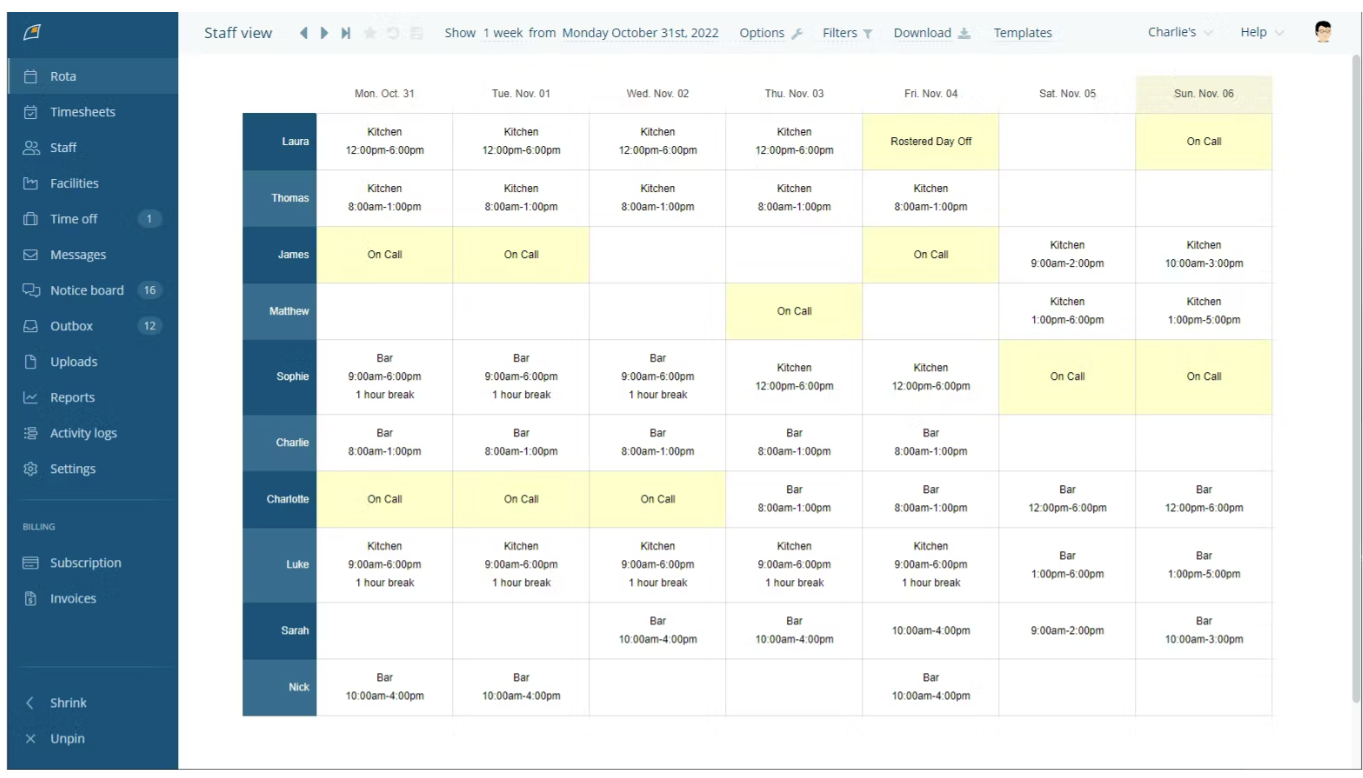1363x778 pixels.
Task: Expand the Charlie's account dropdown
Action: pos(1170,31)
